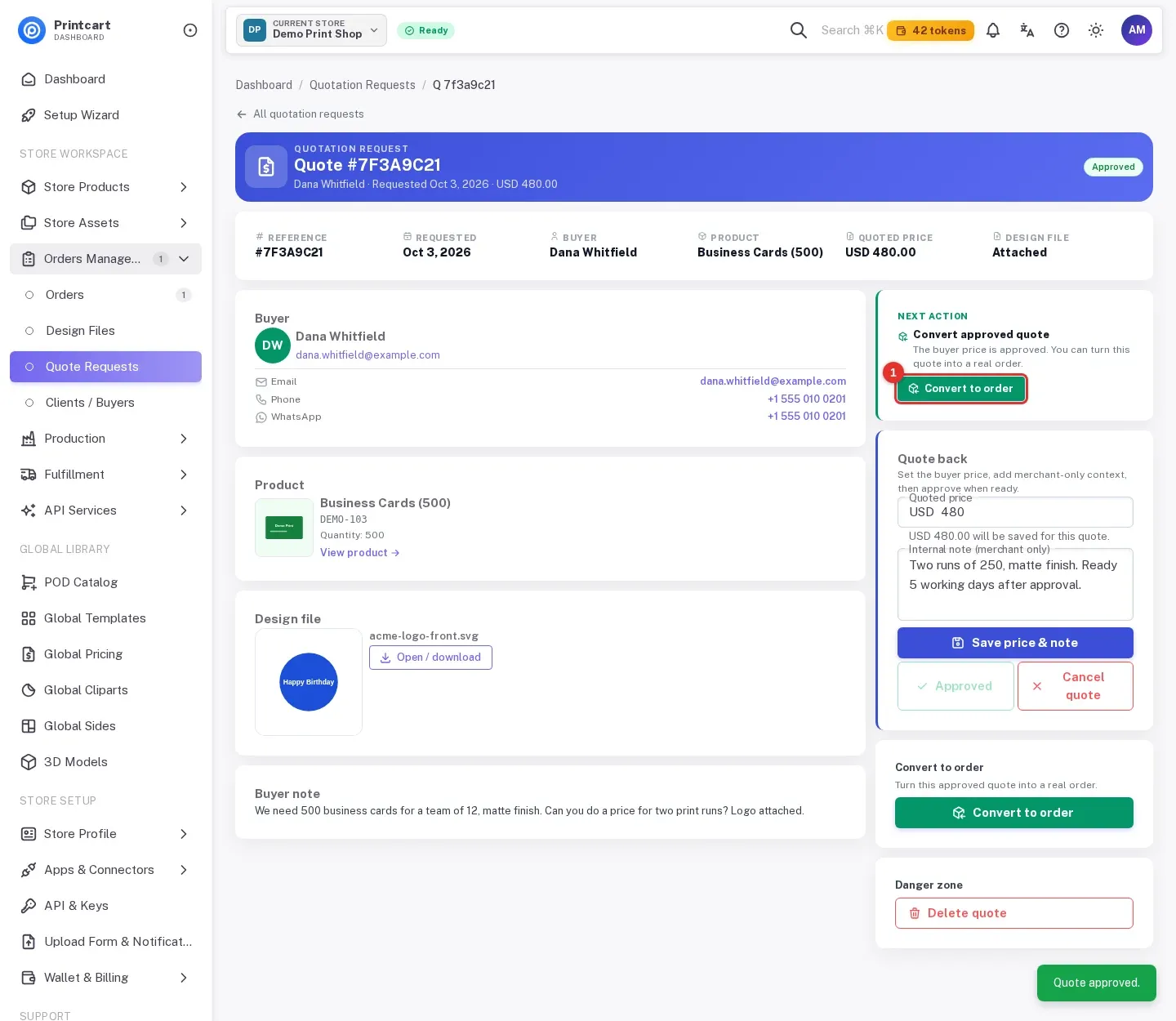Open the Business Cards product thumbnail
This screenshot has width=1176, height=1021.
[x=284, y=528]
